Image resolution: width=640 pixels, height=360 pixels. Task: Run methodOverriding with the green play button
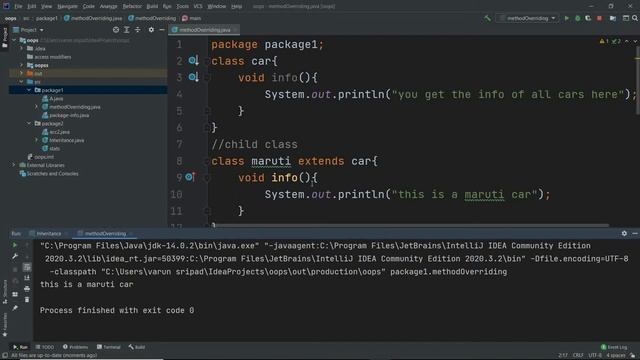[x=567, y=18]
